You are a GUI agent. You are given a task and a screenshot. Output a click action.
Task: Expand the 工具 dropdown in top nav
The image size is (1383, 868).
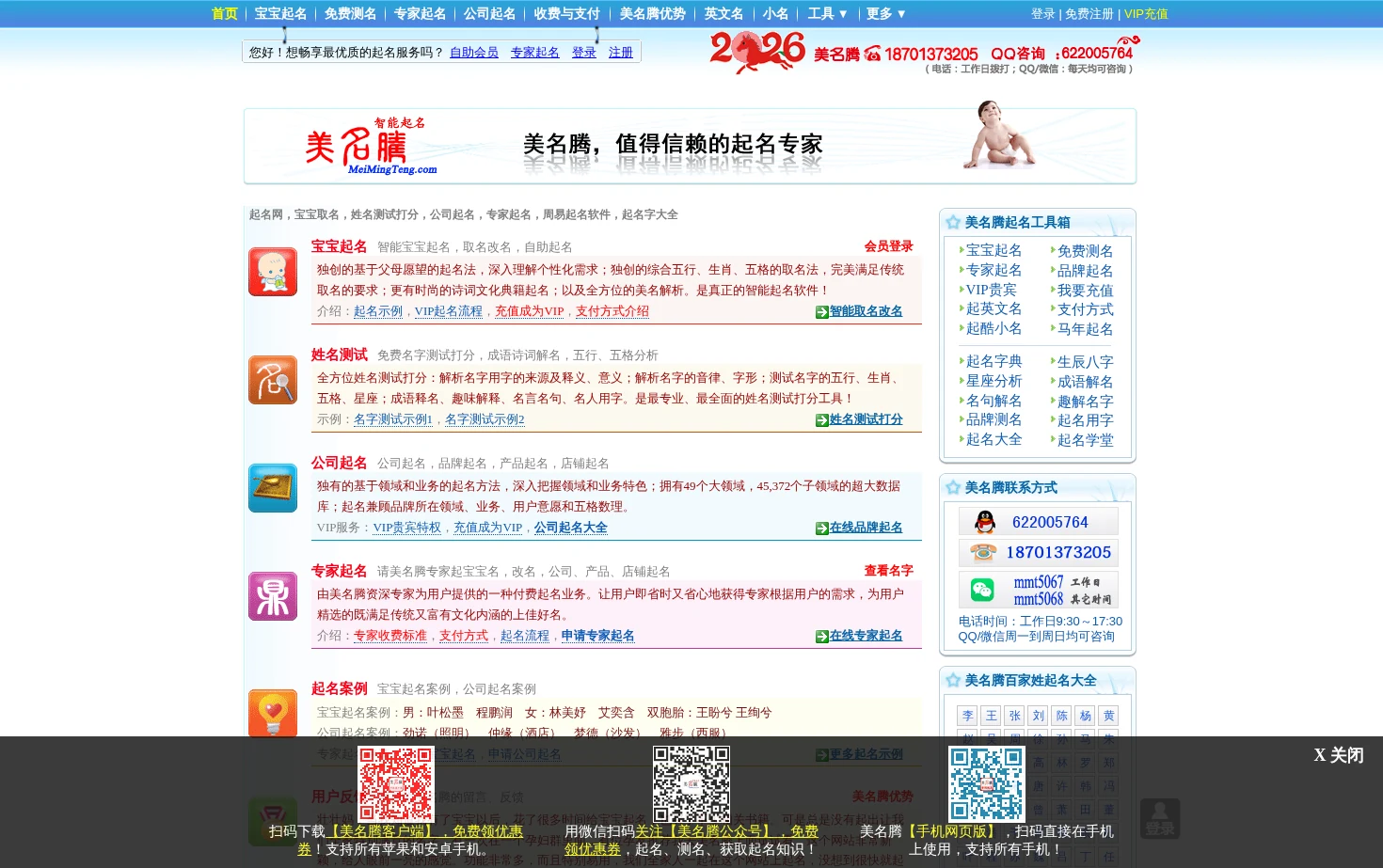(x=828, y=13)
